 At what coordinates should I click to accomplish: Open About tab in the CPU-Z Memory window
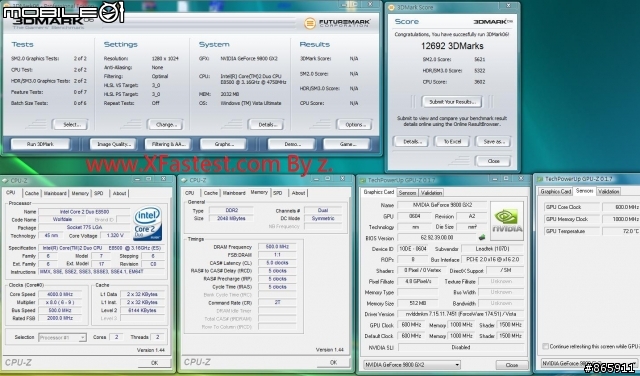click(x=298, y=193)
